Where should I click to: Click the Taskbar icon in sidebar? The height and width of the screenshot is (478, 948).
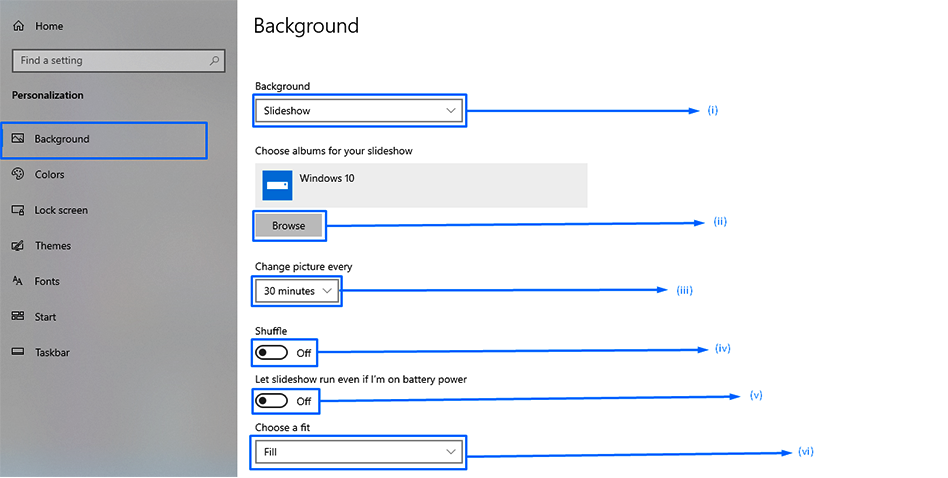17,353
